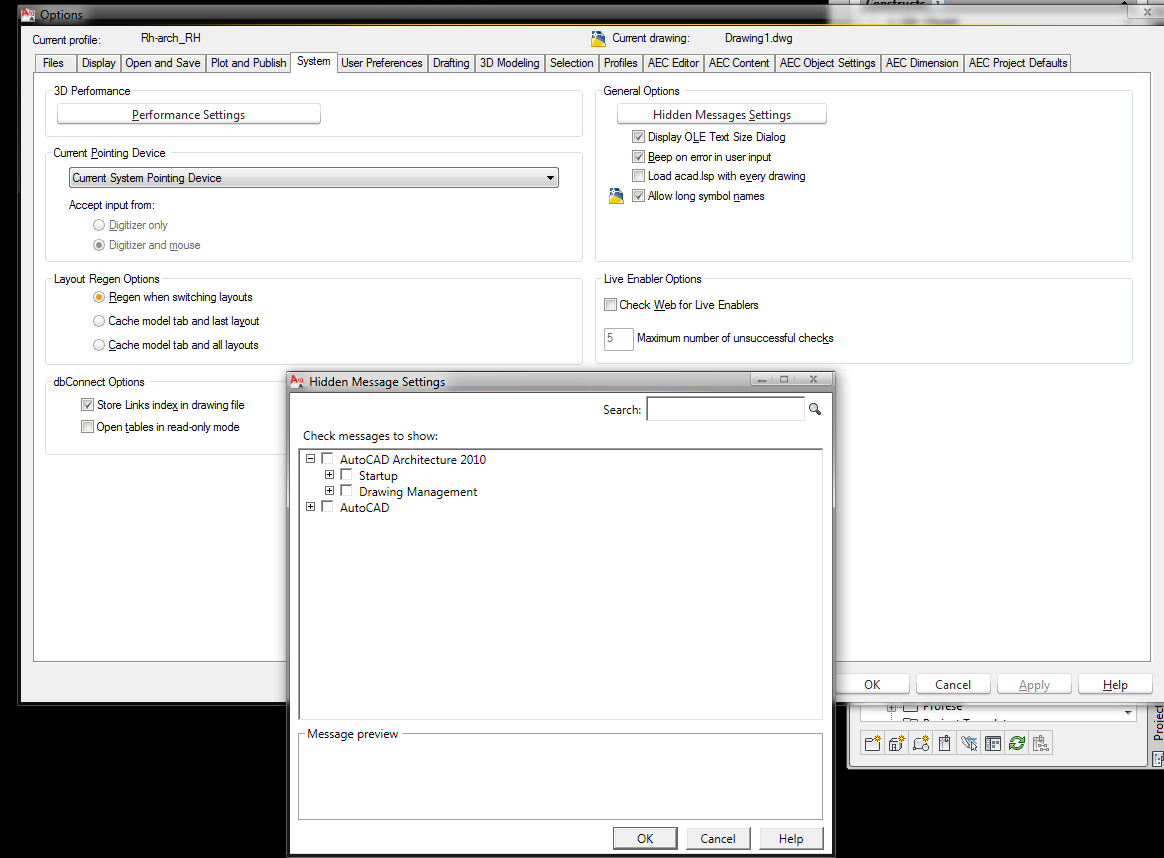1164x858 pixels.
Task: Toggle Store Links index in drawing file
Action: tap(88, 405)
